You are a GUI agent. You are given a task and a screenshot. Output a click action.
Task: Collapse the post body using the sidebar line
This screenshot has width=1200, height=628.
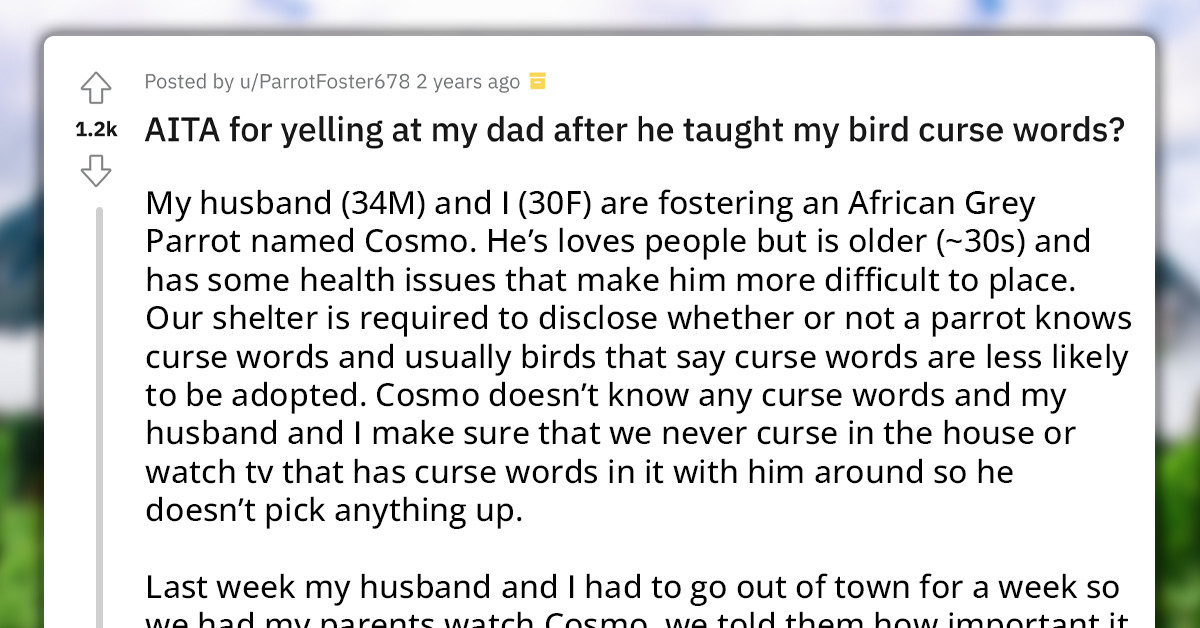click(99, 400)
